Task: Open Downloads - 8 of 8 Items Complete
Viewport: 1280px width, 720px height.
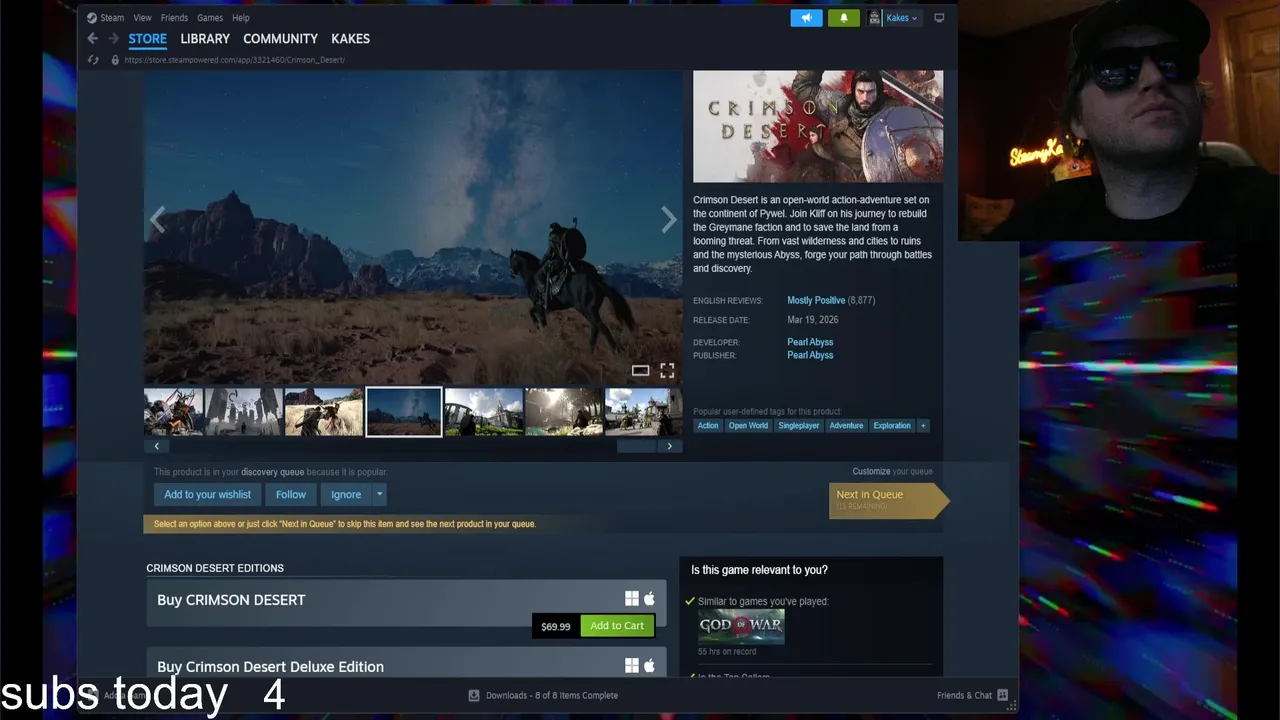Action: click(x=552, y=695)
